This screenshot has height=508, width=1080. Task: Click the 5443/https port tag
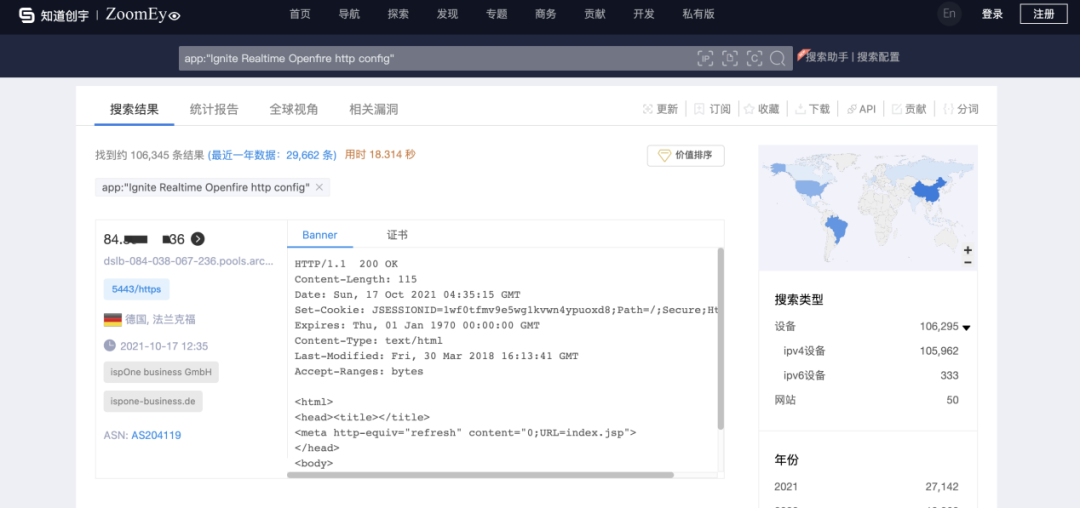pos(136,289)
